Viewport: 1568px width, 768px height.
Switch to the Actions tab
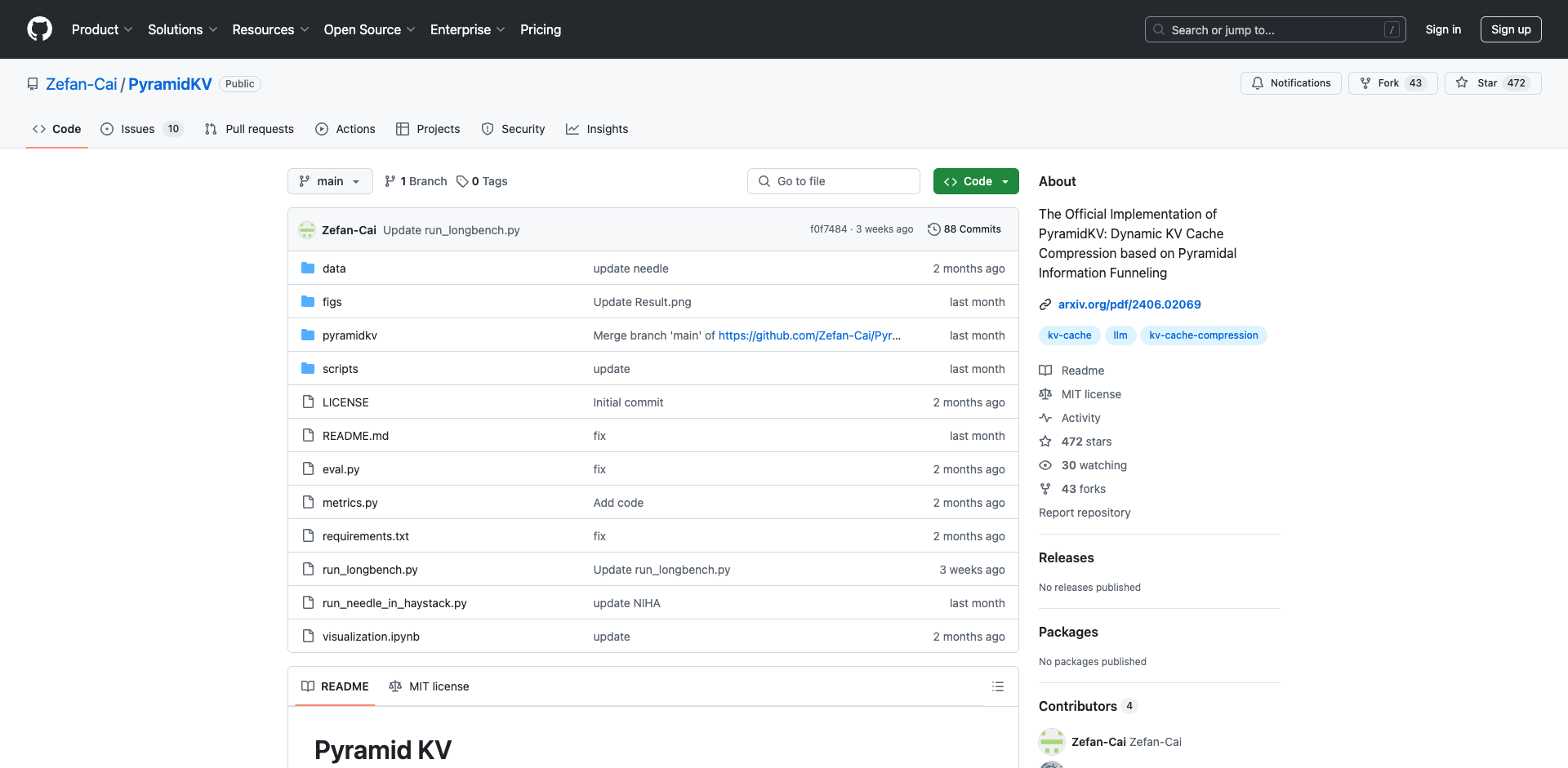pyautogui.click(x=345, y=129)
